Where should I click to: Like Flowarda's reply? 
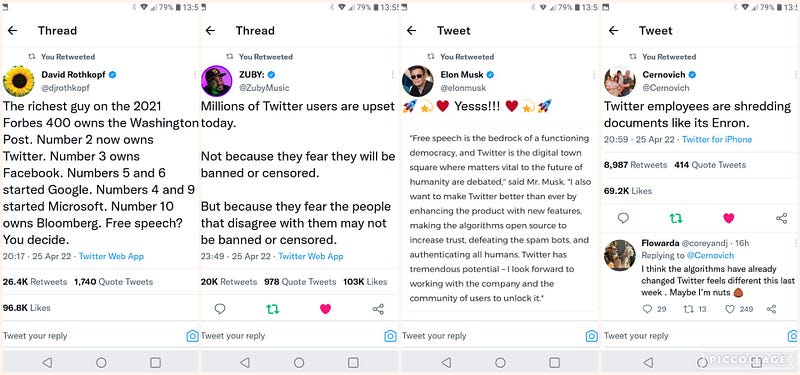730,309
